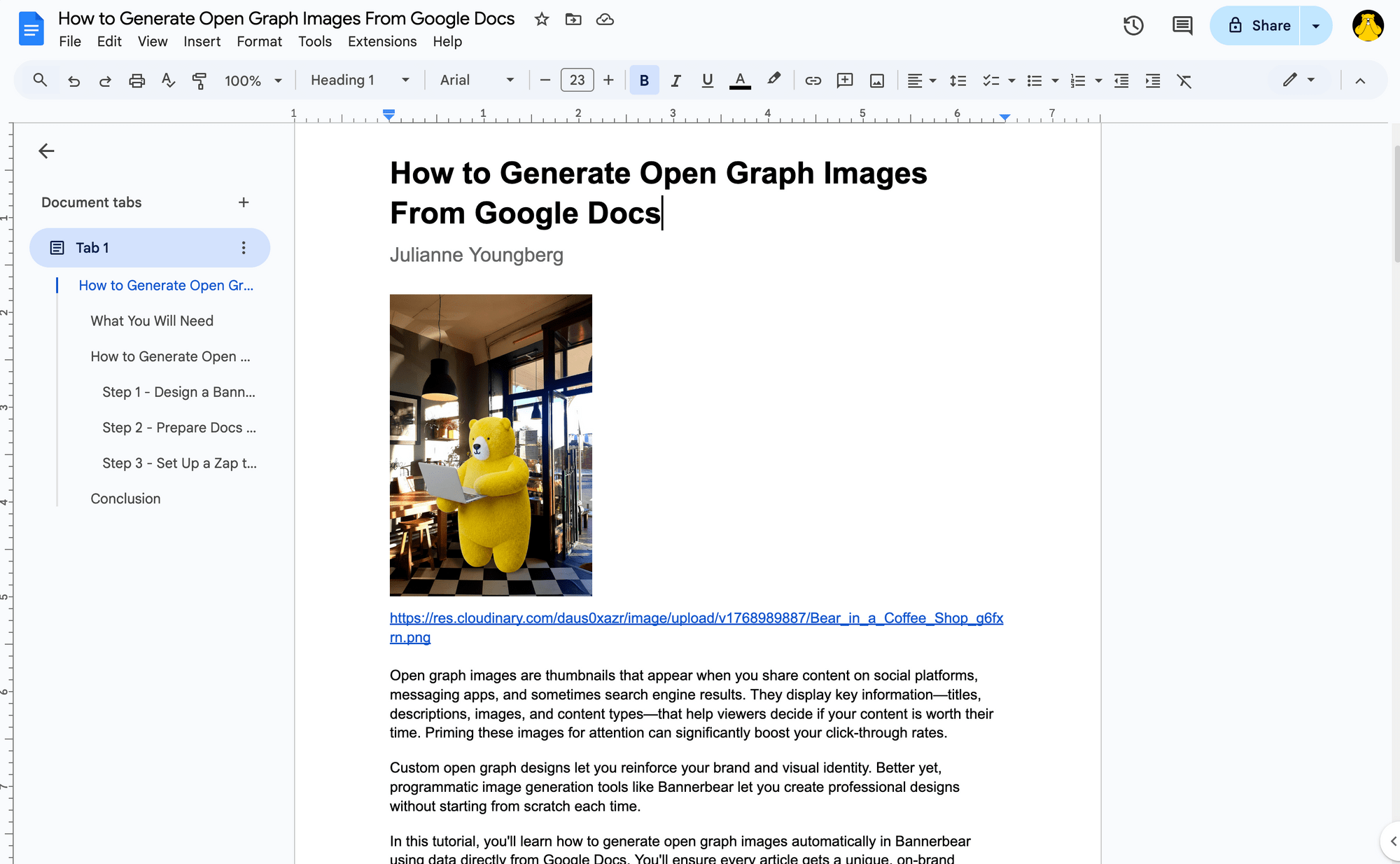Click the print icon in toolbar

click(x=136, y=81)
